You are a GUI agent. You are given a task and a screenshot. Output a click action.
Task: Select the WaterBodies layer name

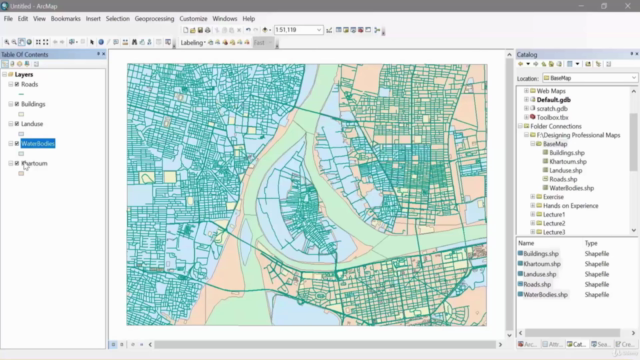point(38,143)
